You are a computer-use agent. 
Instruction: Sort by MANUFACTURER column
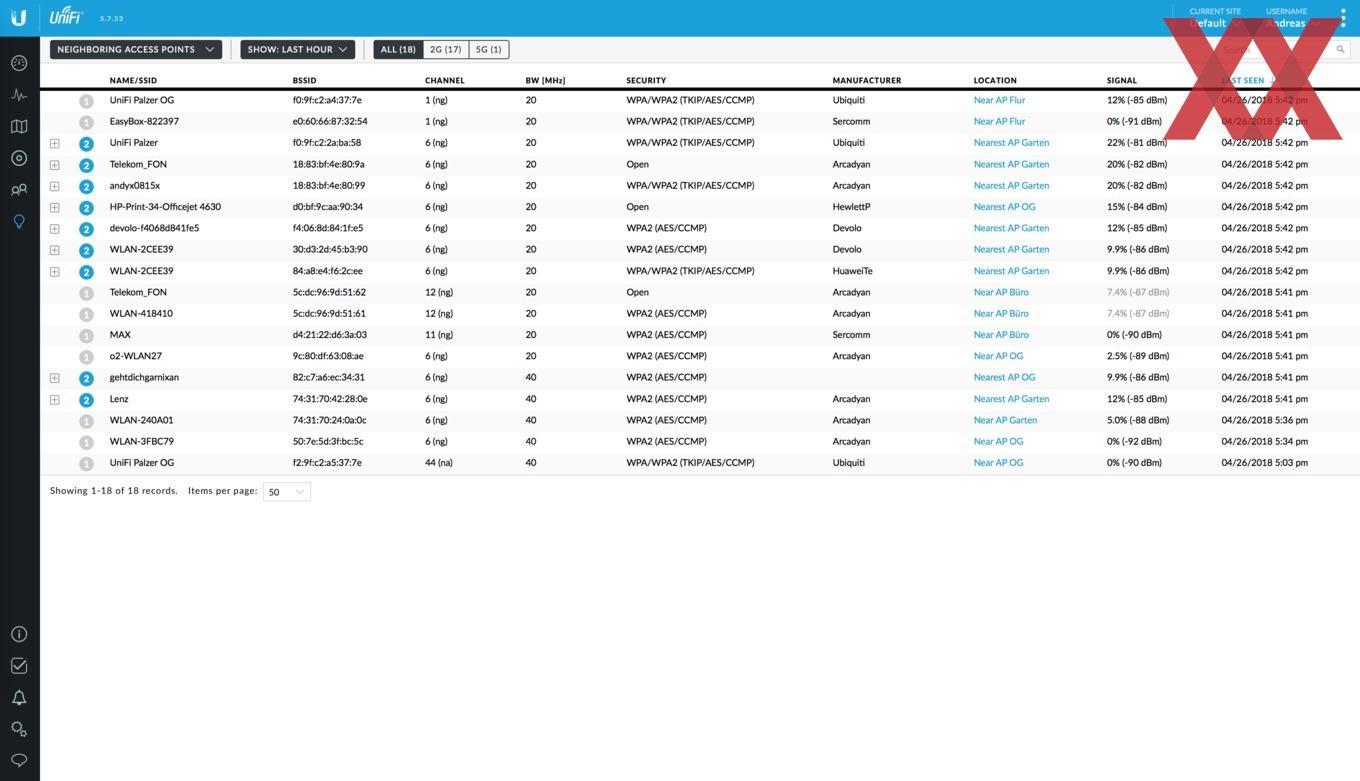point(867,80)
